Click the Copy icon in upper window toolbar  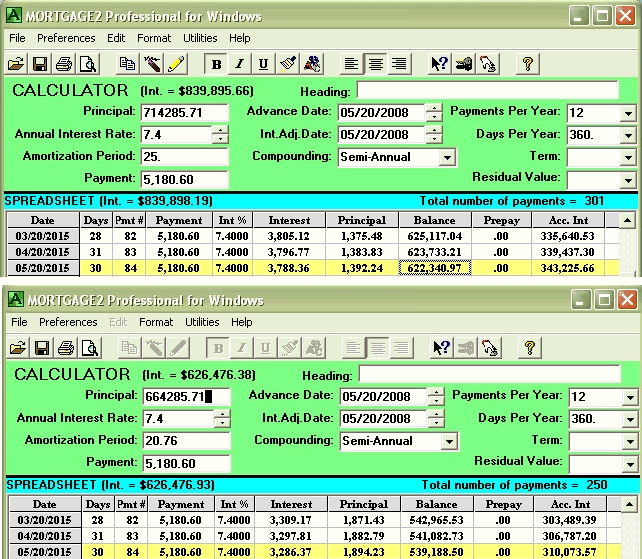[127, 64]
